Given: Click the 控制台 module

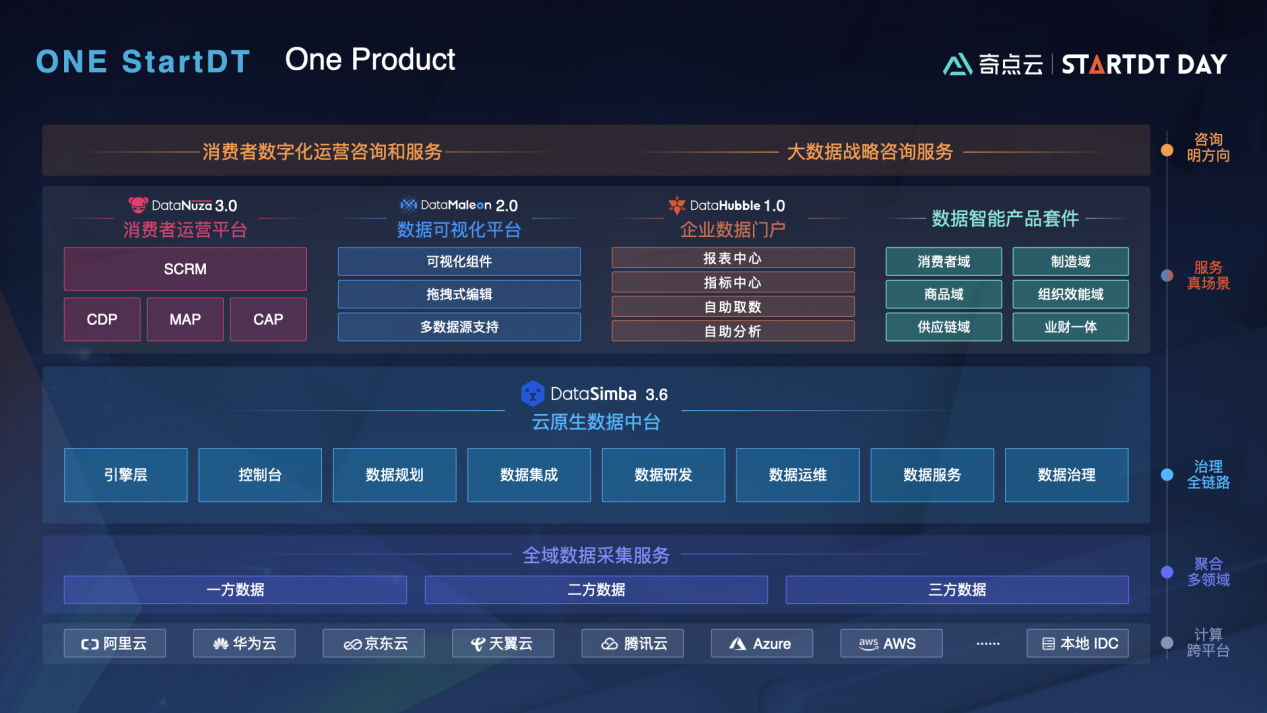Looking at the screenshot, I should (x=260, y=475).
